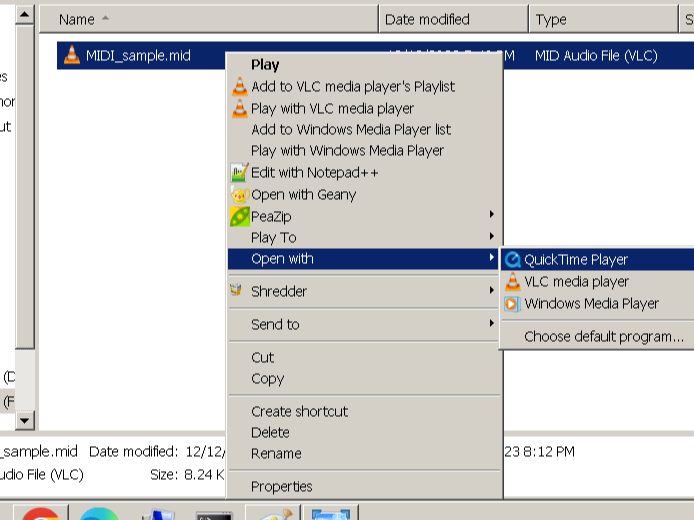Image resolution: width=694 pixels, height=520 pixels.
Task: Open Properties from the context menu
Action: [365, 486]
